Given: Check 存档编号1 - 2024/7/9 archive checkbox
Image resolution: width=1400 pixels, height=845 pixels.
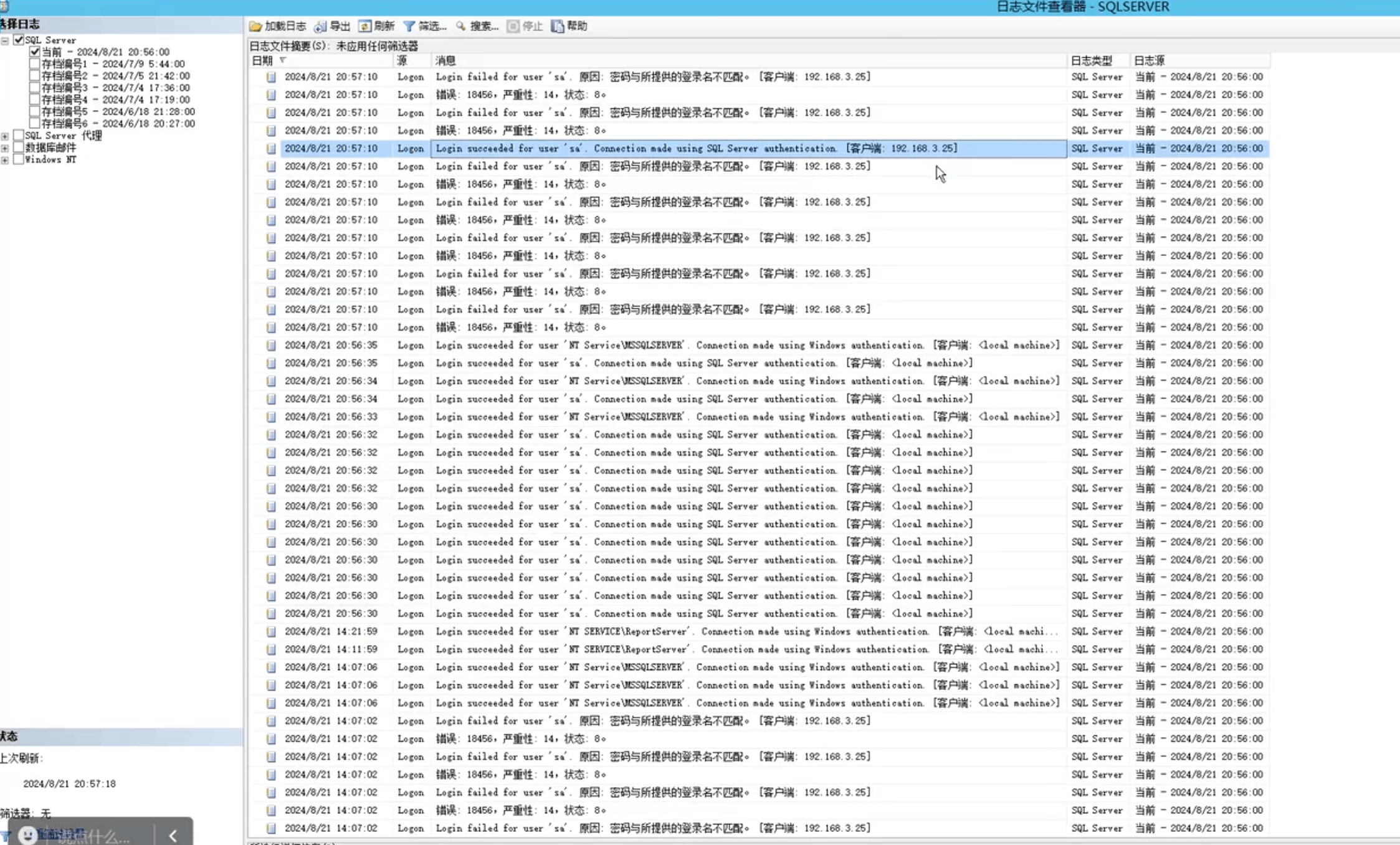Looking at the screenshot, I should tap(35, 64).
